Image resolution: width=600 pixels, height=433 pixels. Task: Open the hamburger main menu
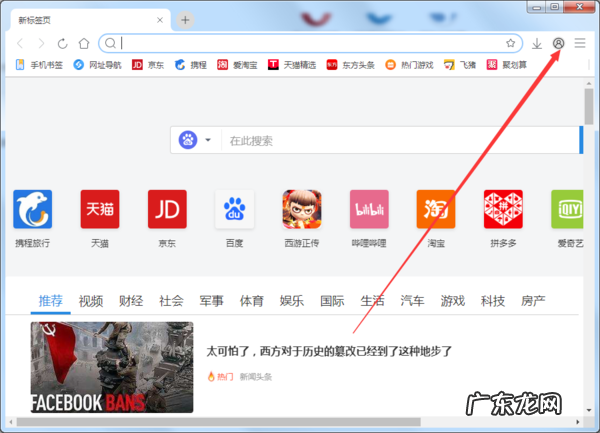(580, 43)
